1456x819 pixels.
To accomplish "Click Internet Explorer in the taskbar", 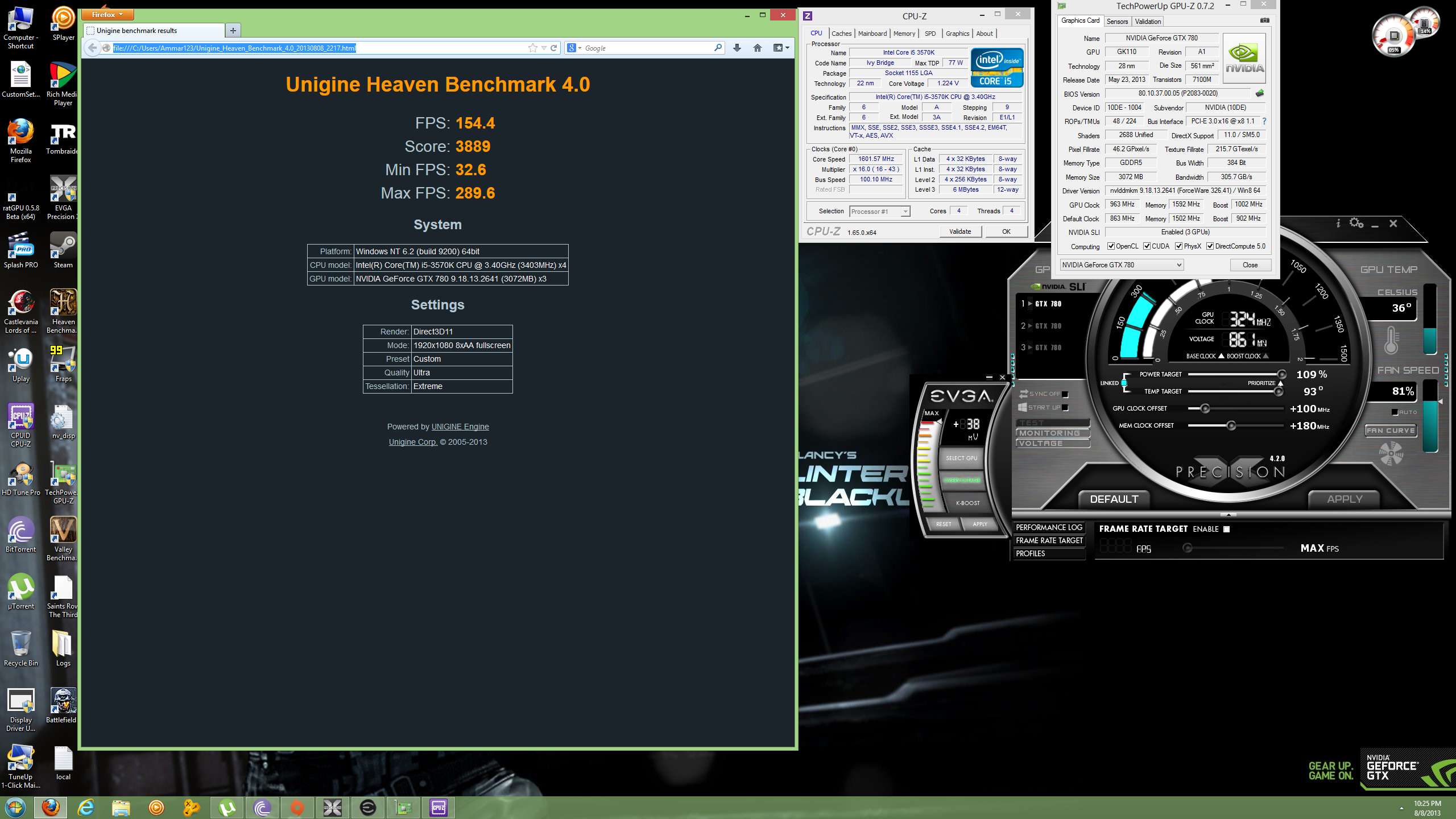I will click(x=86, y=808).
